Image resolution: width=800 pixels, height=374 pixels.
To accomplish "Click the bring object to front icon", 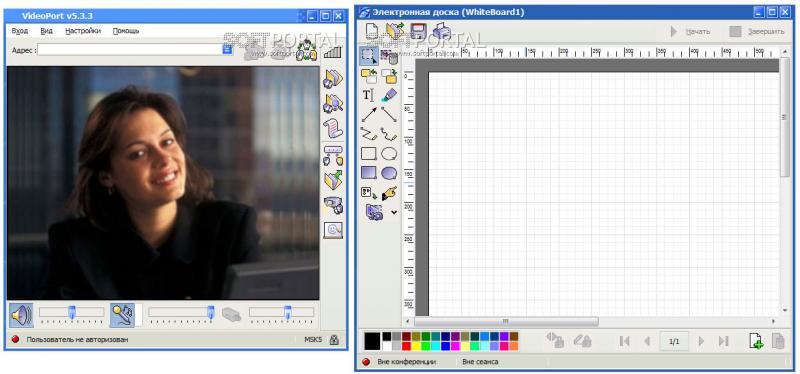I will pyautogui.click(x=369, y=77).
